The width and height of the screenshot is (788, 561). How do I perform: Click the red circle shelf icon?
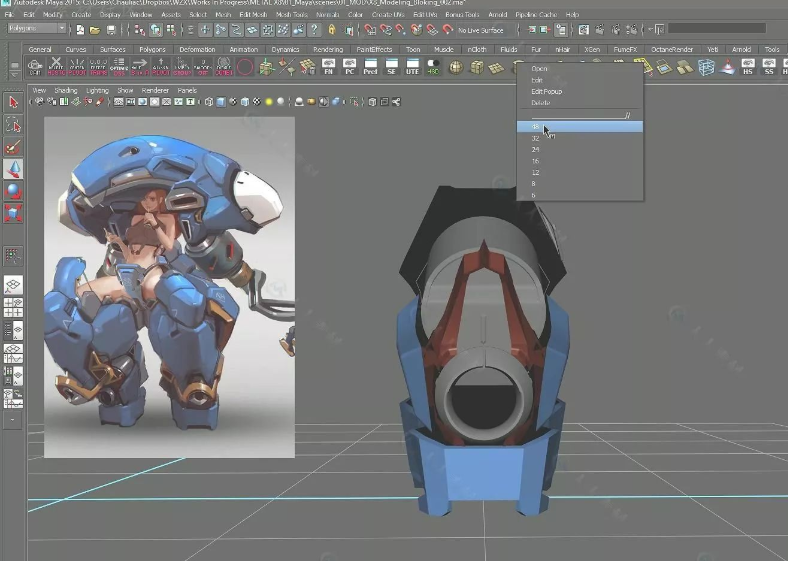click(245, 67)
